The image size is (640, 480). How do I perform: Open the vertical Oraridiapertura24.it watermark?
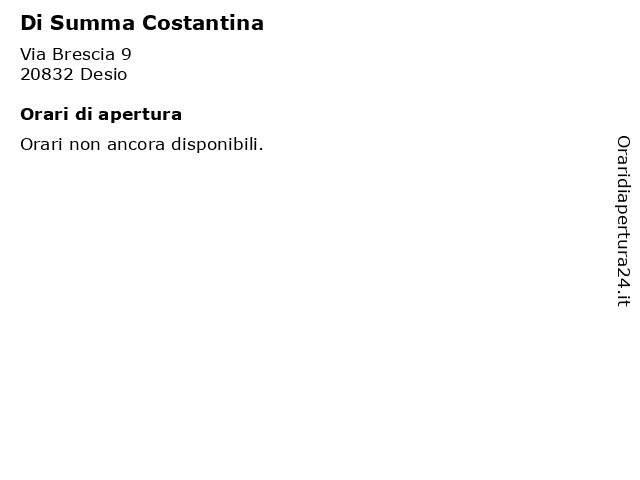click(x=623, y=221)
